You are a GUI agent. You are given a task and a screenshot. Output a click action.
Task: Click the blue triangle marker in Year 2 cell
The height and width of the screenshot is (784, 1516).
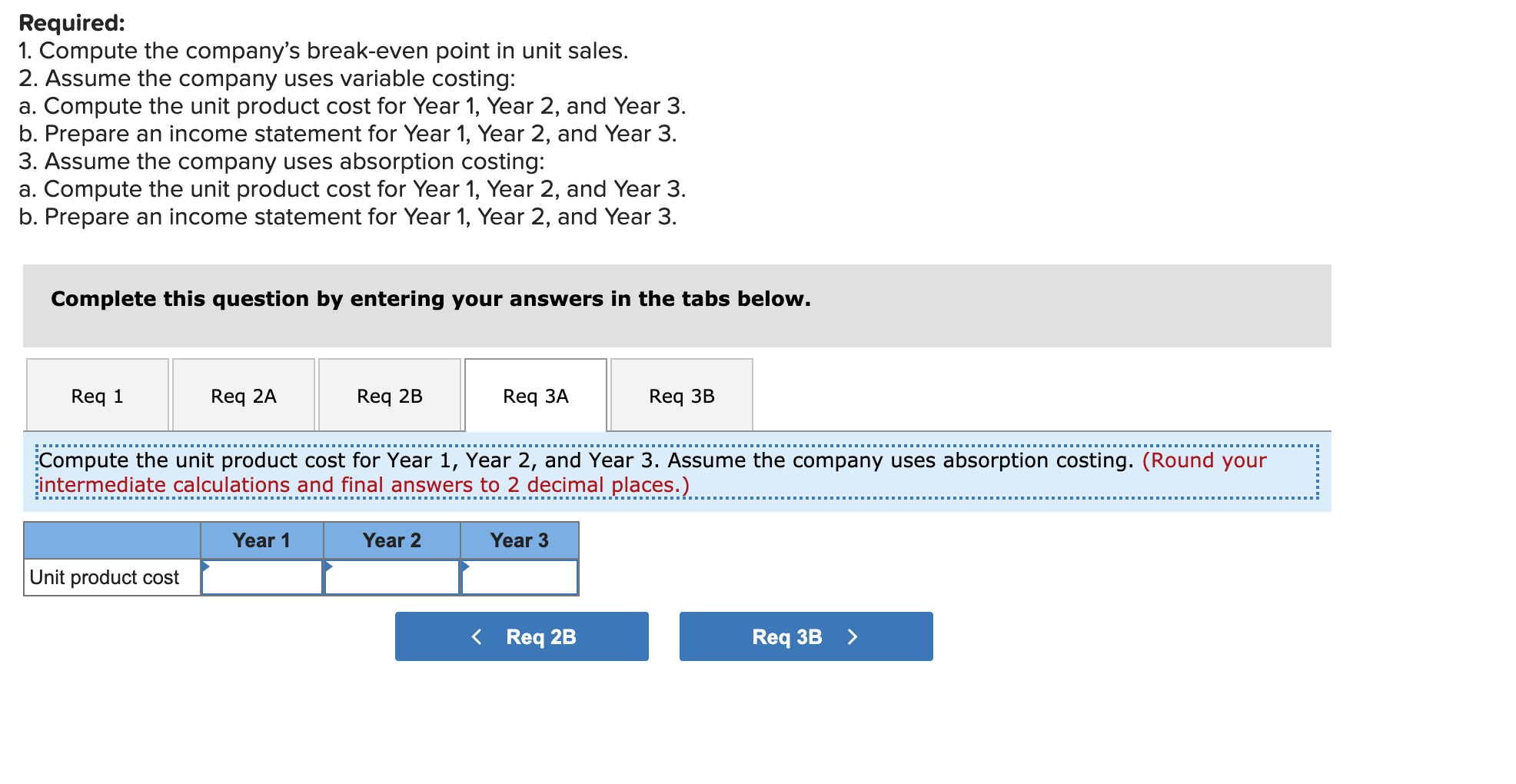pos(332,567)
